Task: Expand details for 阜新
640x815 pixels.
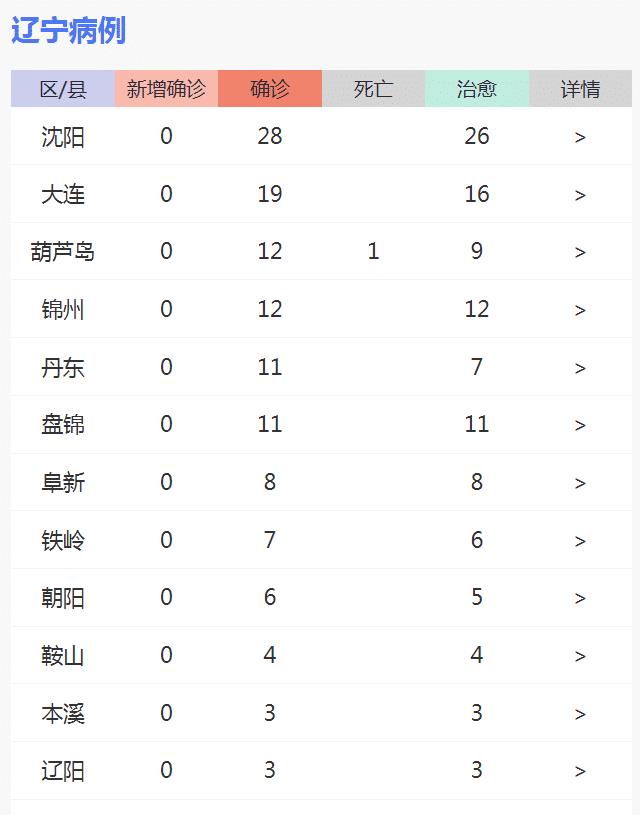Action: point(580,482)
